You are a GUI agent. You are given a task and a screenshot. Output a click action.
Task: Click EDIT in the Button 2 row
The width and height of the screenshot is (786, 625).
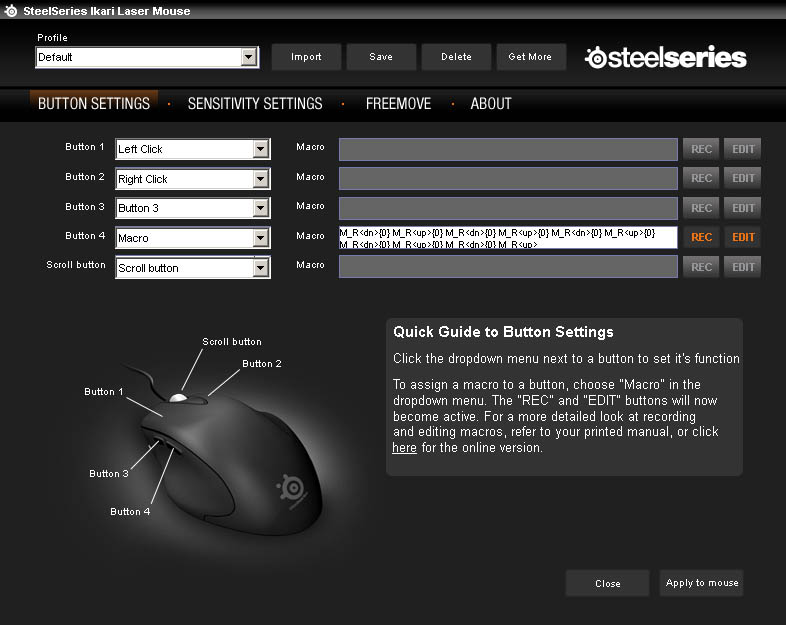(x=743, y=178)
